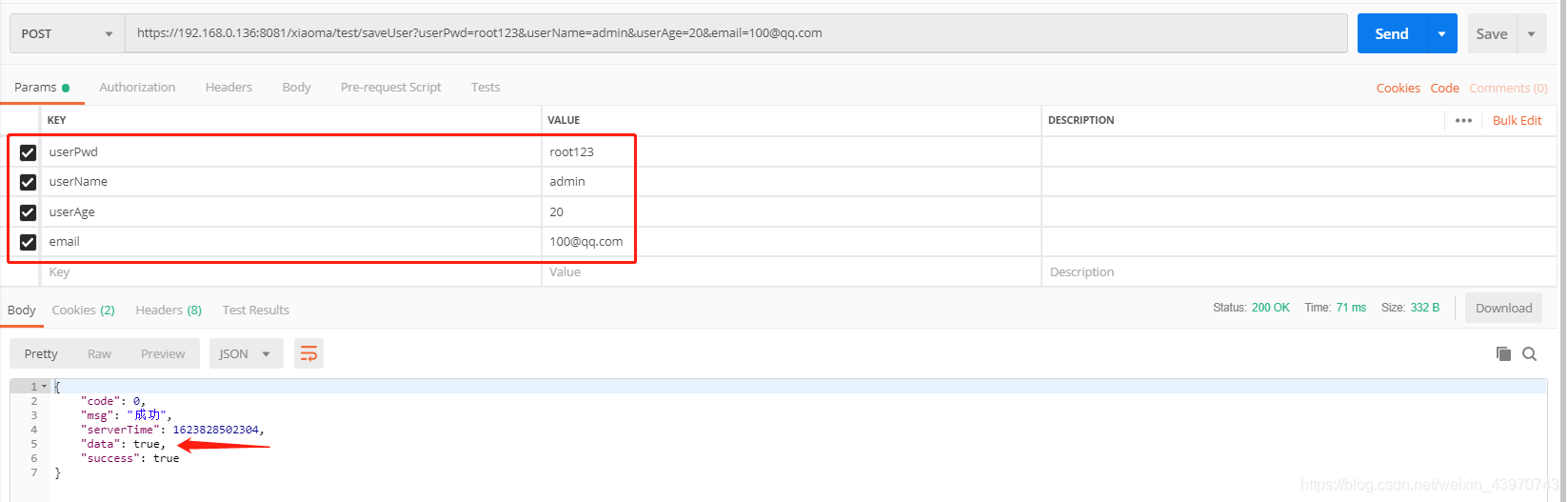Click the DESCRIPTION column header

point(1081,120)
